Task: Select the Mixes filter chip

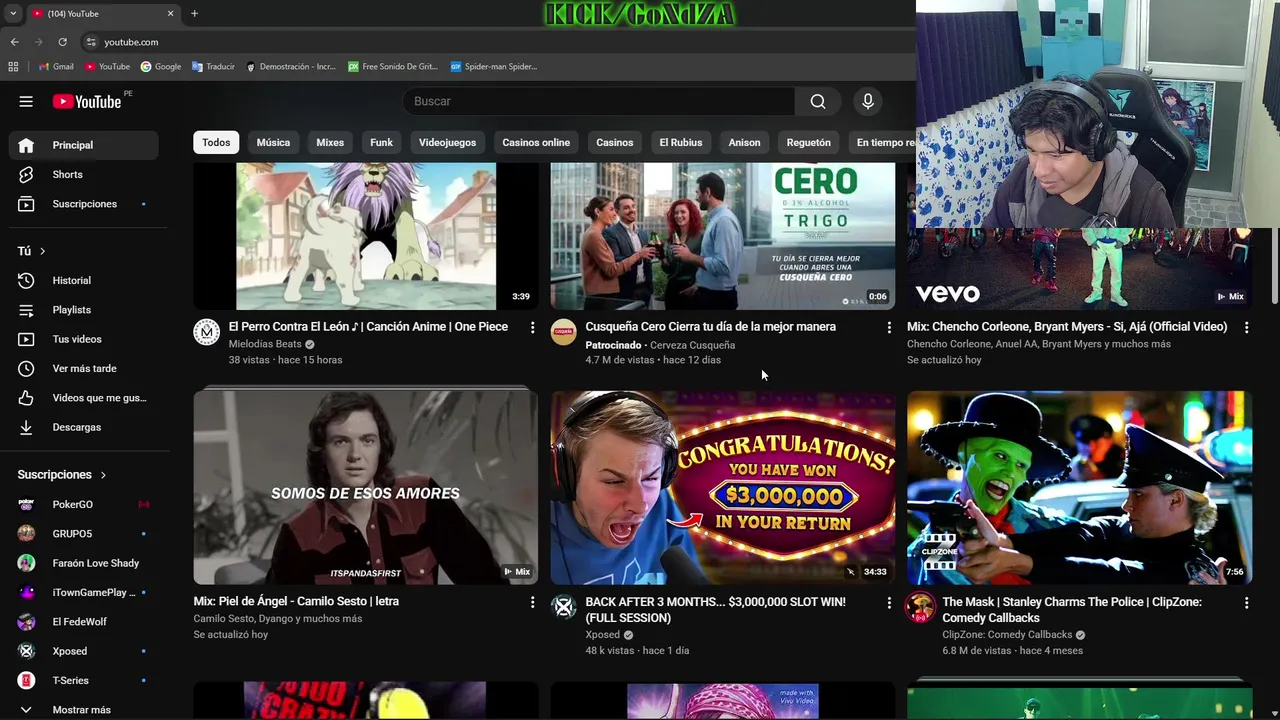Action: [x=330, y=143]
